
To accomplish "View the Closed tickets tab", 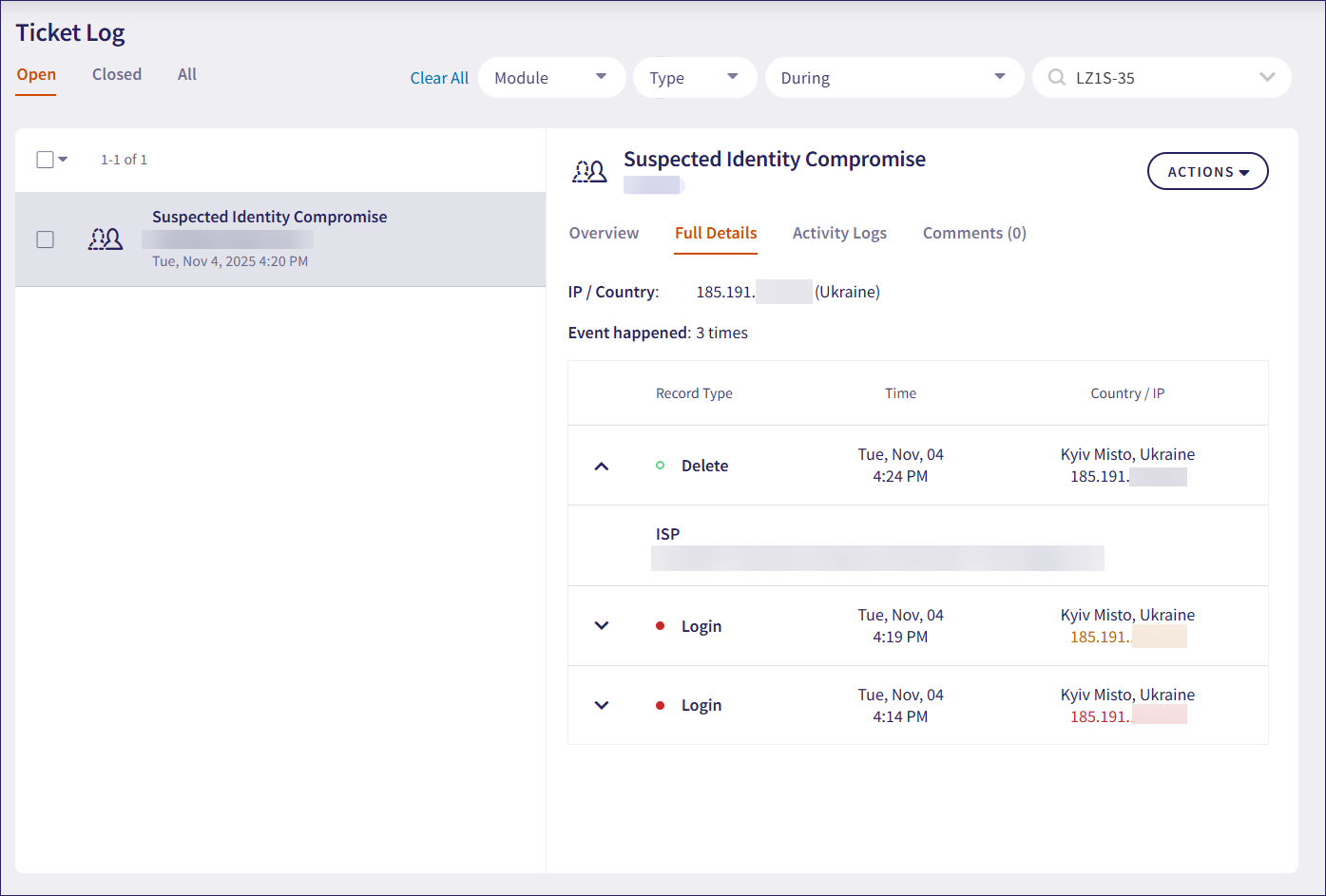I will tap(116, 73).
